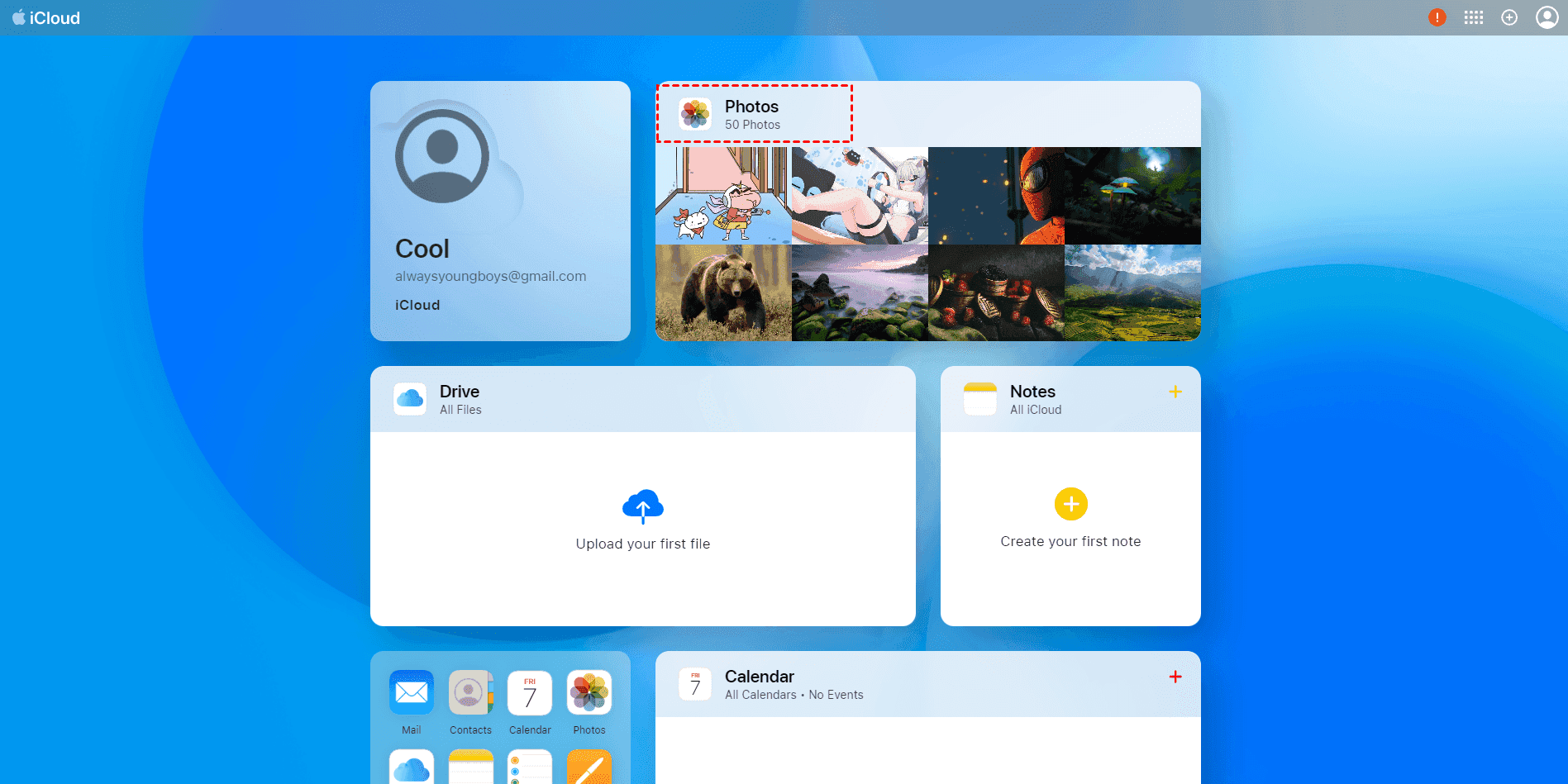The height and width of the screenshot is (784, 1568).
Task: Open the iCloud Drive icon in the apps grid
Action: coord(412,767)
